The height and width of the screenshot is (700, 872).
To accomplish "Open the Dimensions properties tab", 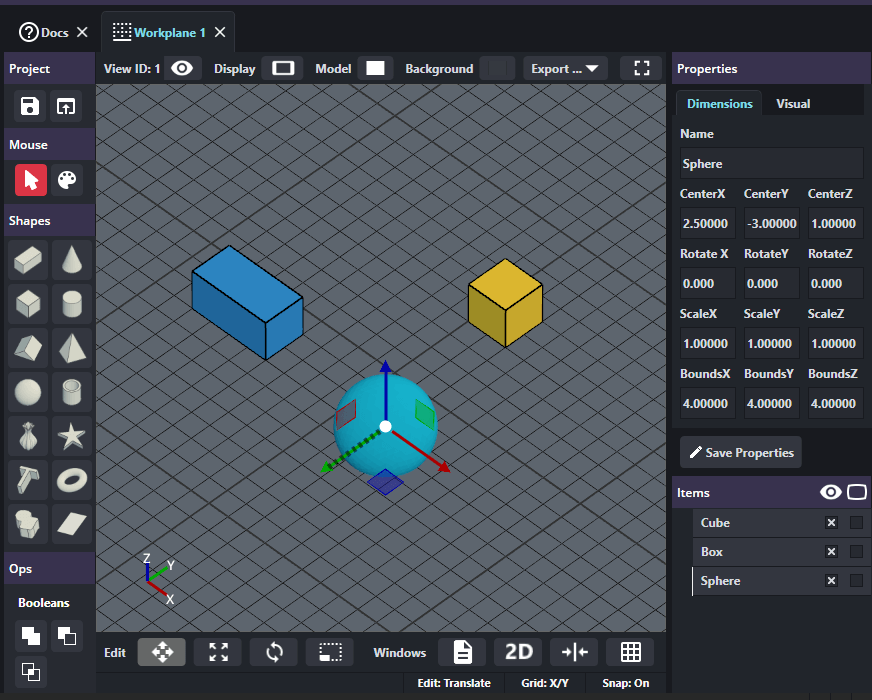I will 719,103.
